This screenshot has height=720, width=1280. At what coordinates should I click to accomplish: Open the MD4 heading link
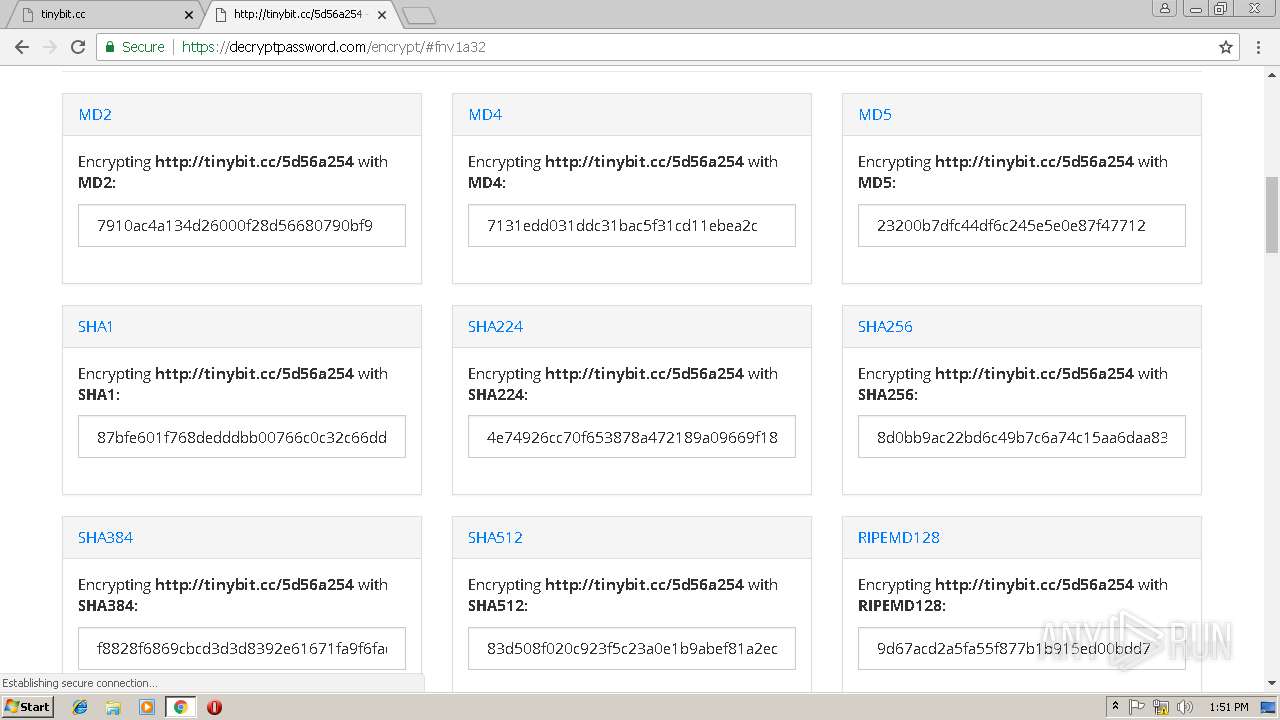485,115
